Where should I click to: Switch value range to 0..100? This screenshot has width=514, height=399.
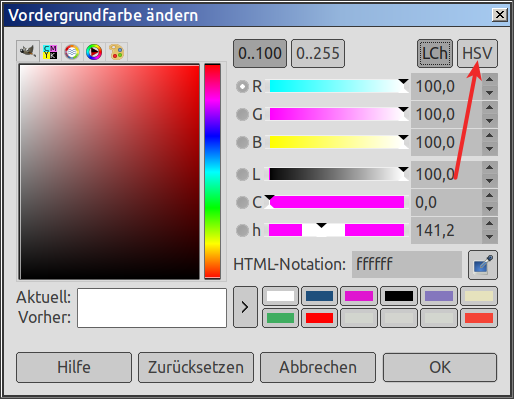[260, 53]
